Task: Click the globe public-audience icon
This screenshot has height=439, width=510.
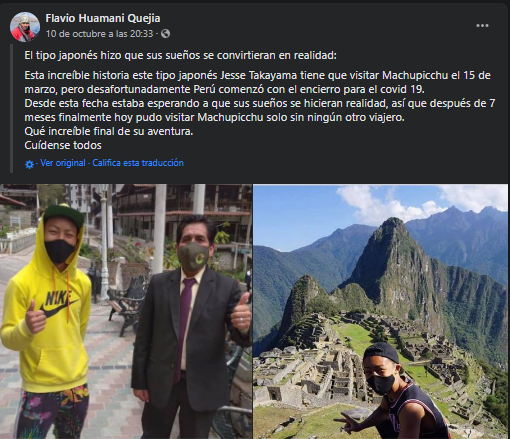Action: pos(165,34)
